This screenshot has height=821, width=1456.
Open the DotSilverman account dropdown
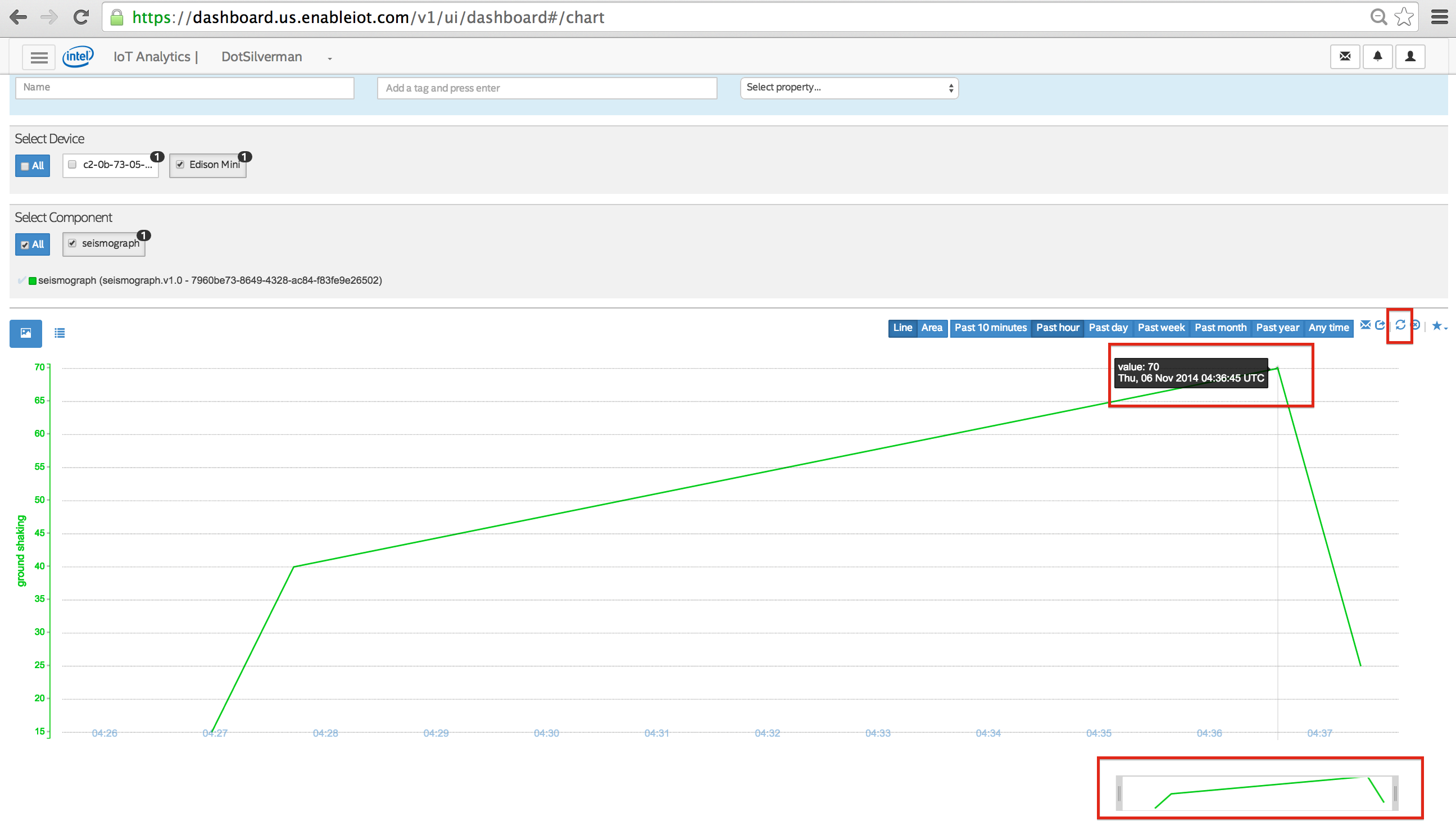pyautogui.click(x=276, y=57)
